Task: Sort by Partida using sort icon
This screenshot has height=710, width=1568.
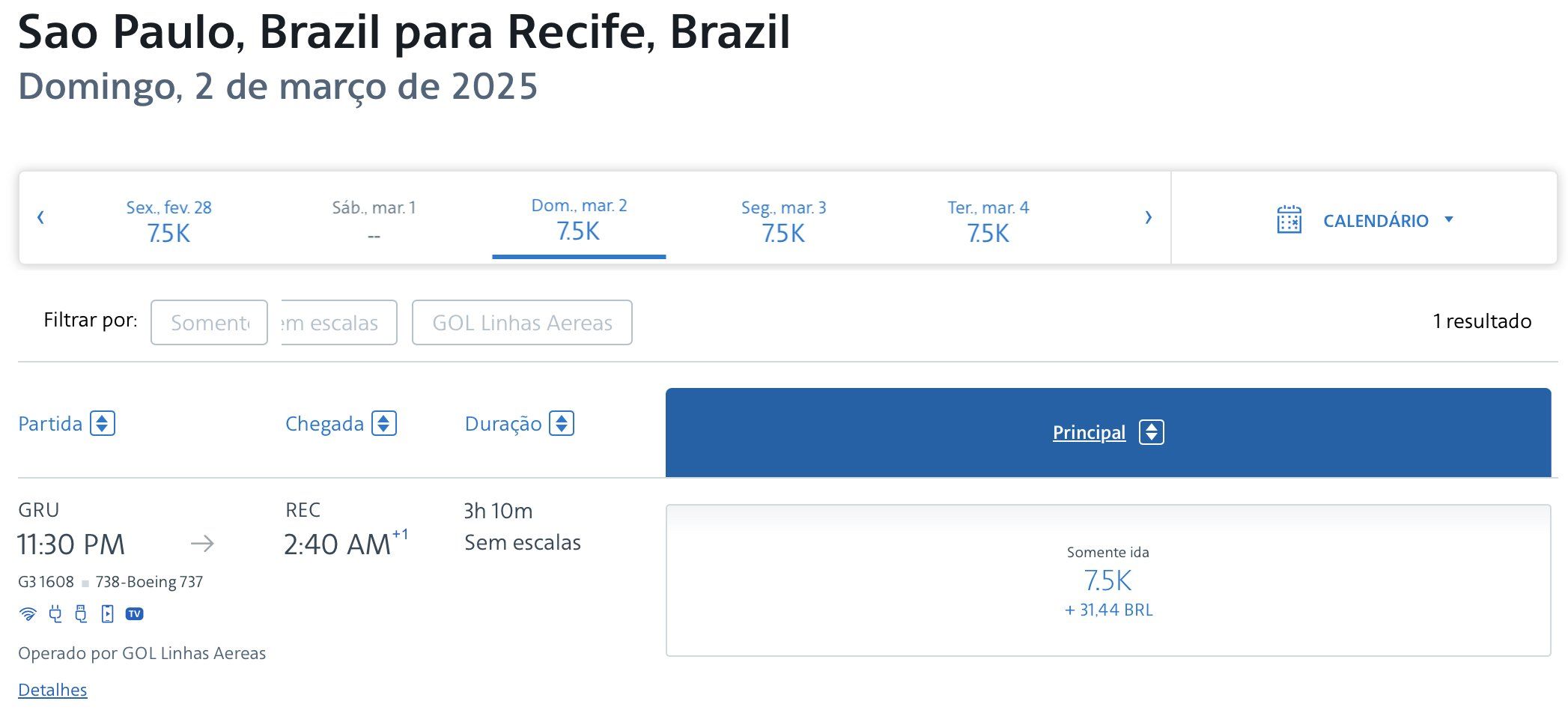Action: [x=103, y=423]
